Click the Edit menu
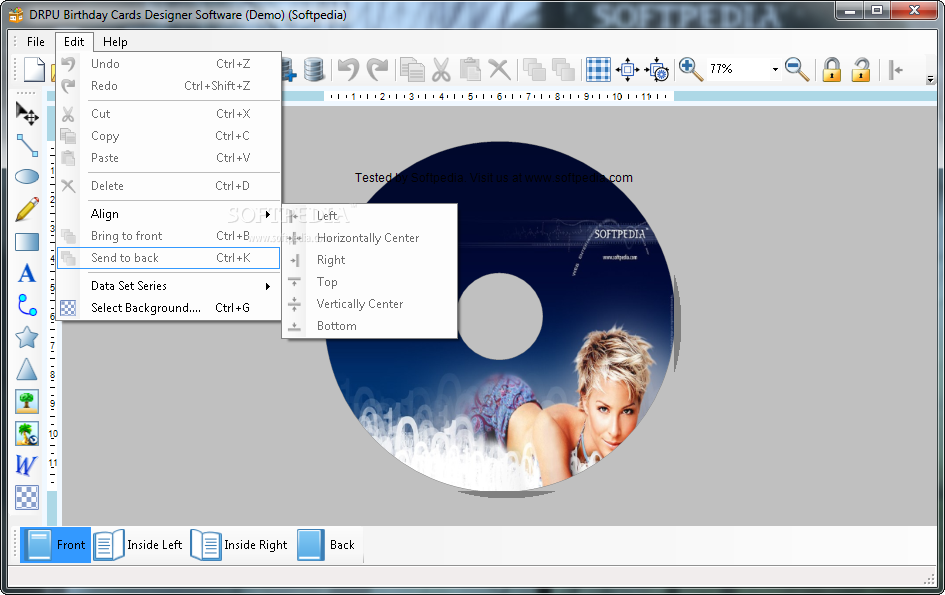This screenshot has width=945, height=595. (x=74, y=42)
